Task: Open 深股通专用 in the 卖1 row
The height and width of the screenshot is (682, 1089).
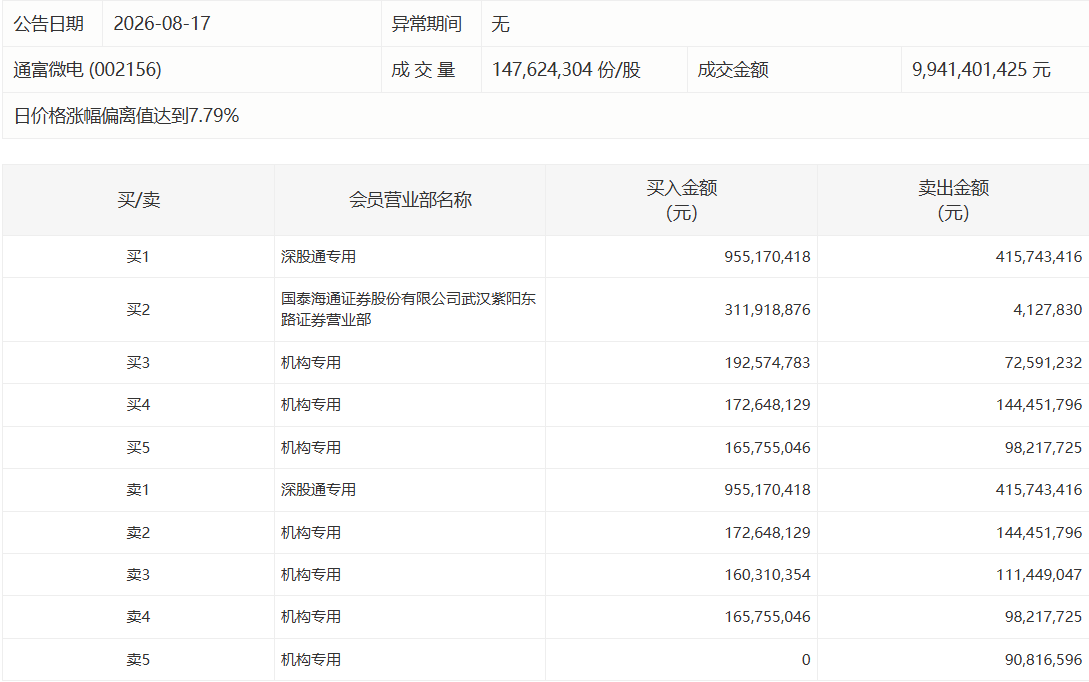Action: coord(318,490)
